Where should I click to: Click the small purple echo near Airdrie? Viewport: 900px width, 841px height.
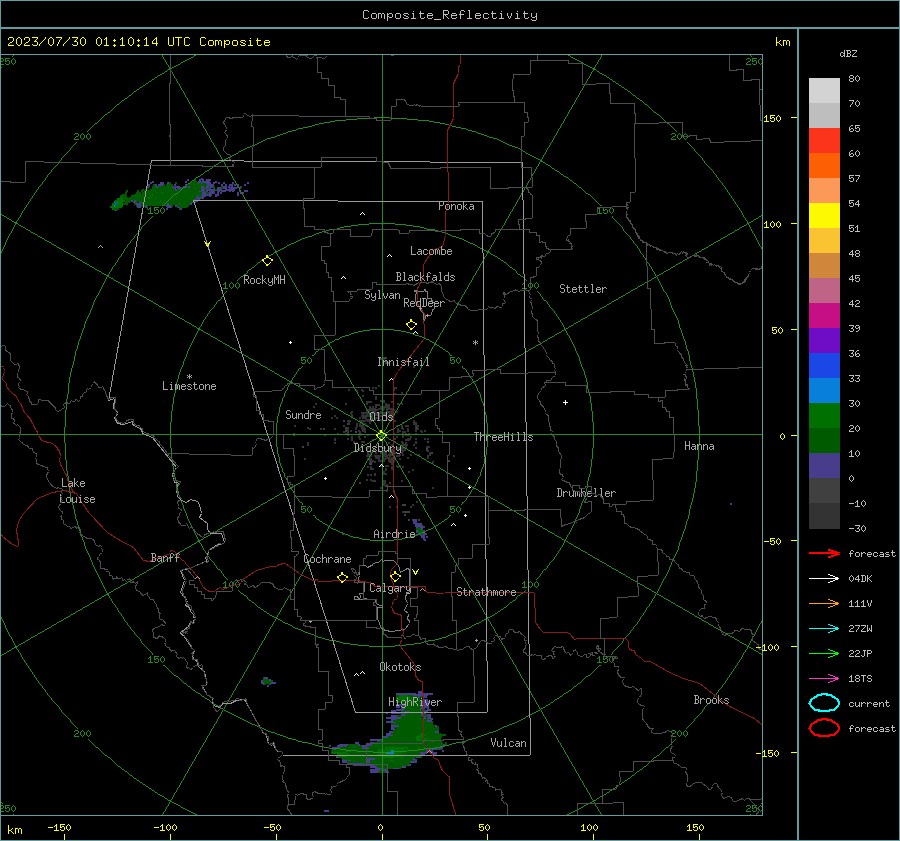click(x=420, y=530)
